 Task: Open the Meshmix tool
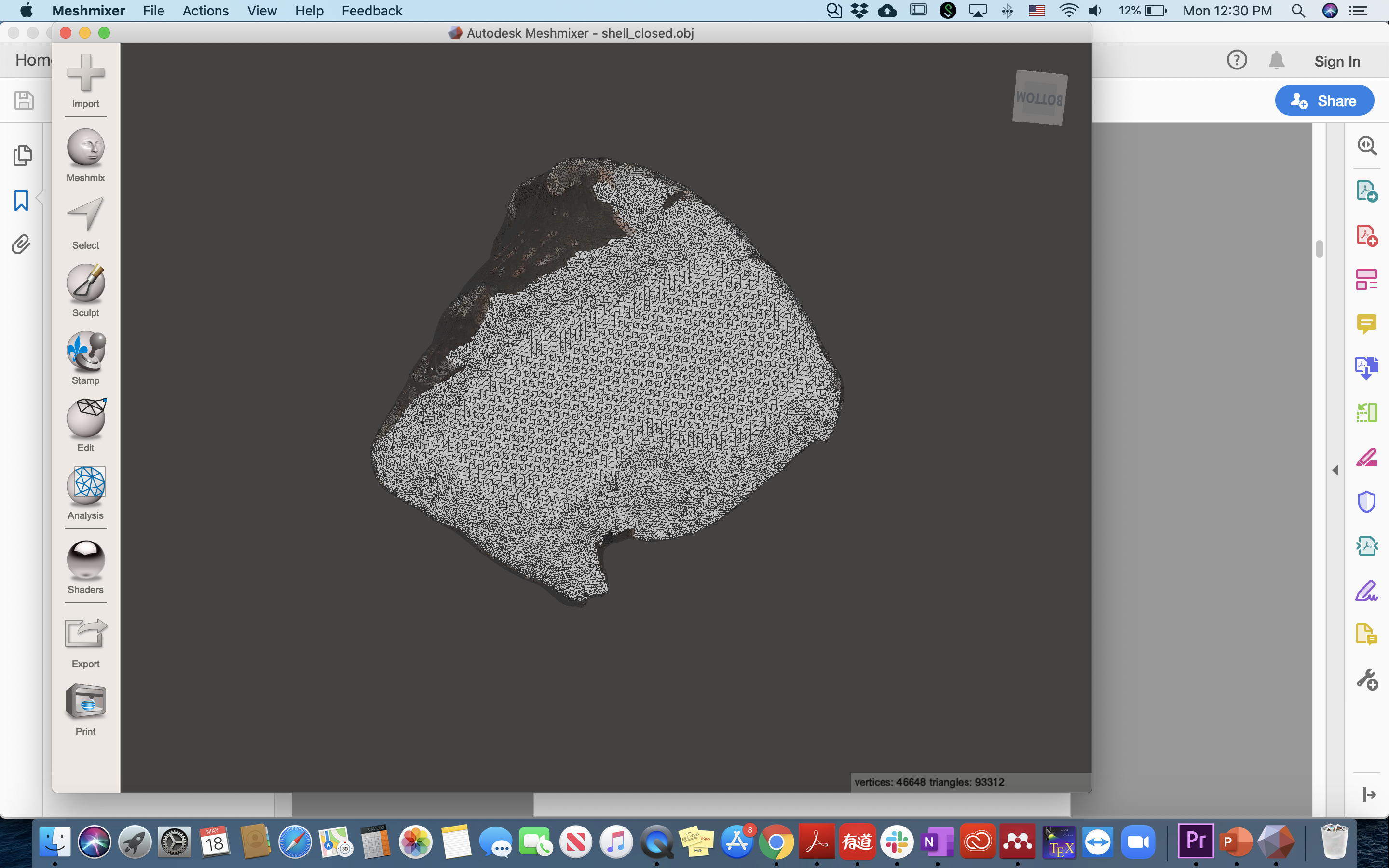click(85, 148)
